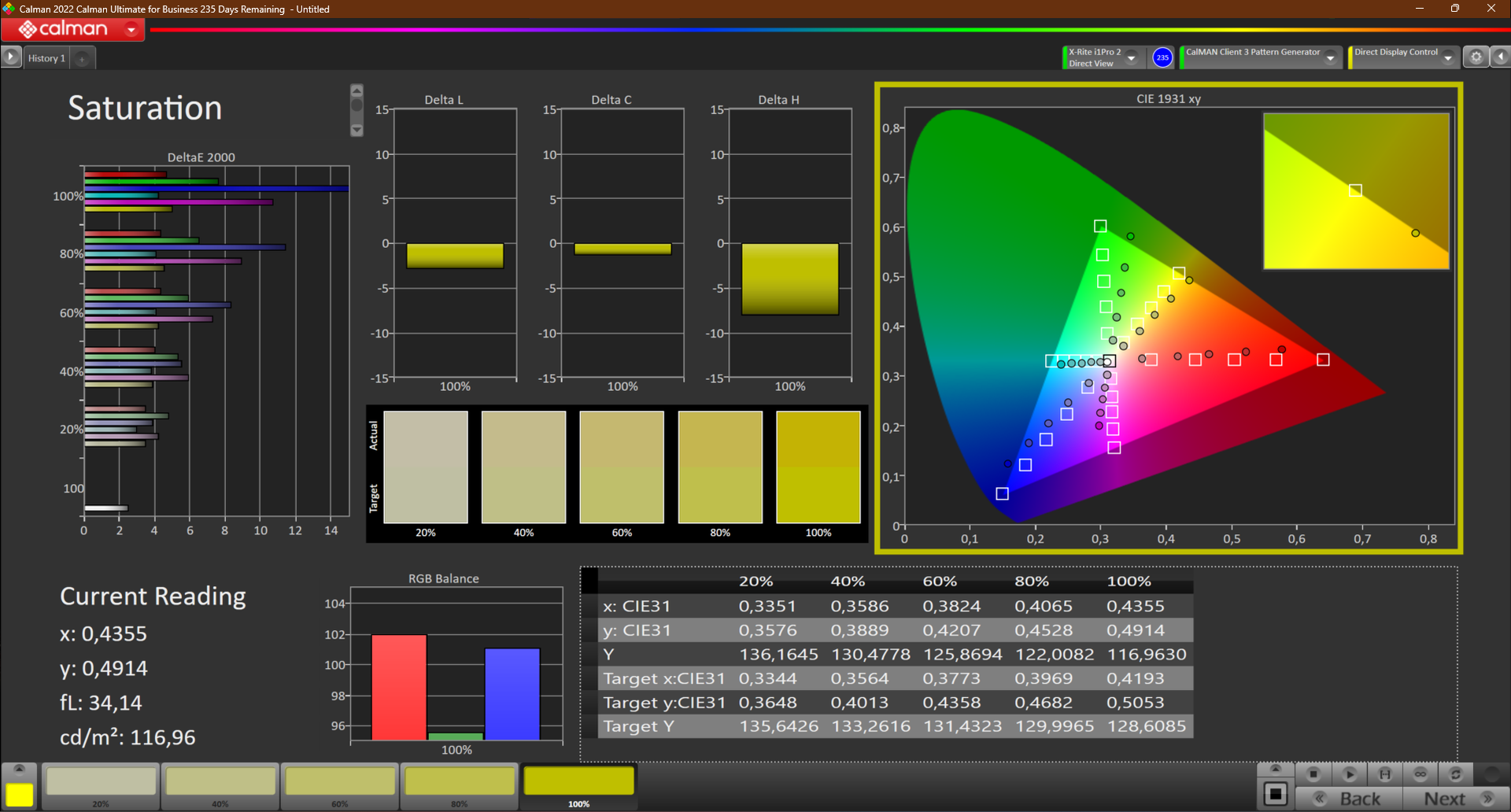1511x812 pixels.
Task: Select the 80% saturation swatch at bottom
Action: click(x=460, y=785)
